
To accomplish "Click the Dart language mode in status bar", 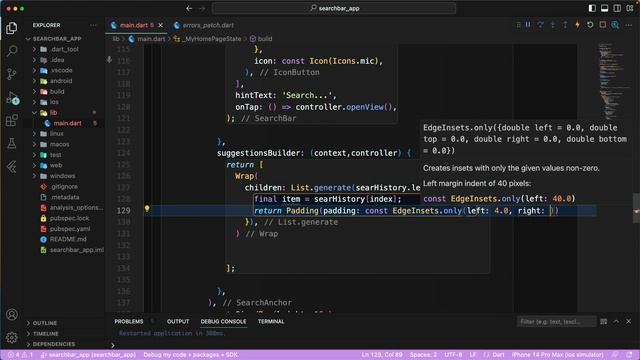I will pyautogui.click(x=498, y=355).
